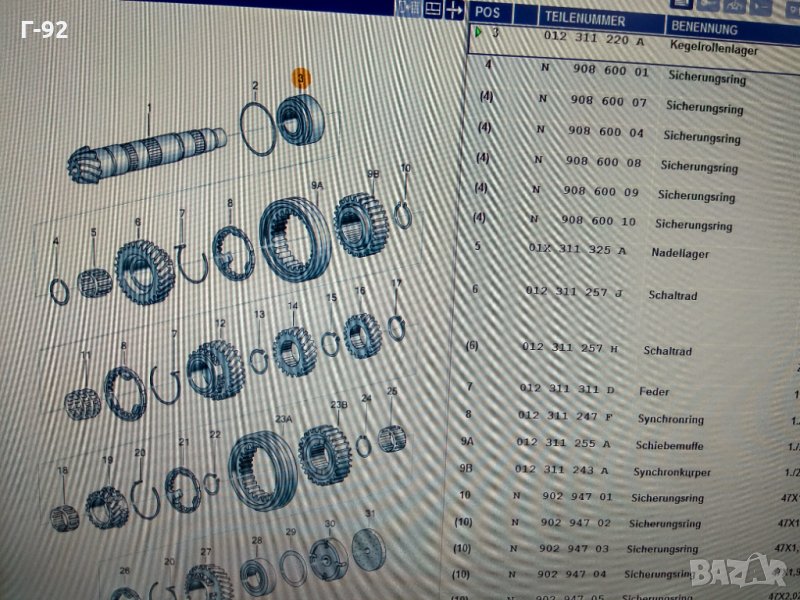Click the TEILENUMMER column header
Screen dimensions: 800x600
coord(585,19)
